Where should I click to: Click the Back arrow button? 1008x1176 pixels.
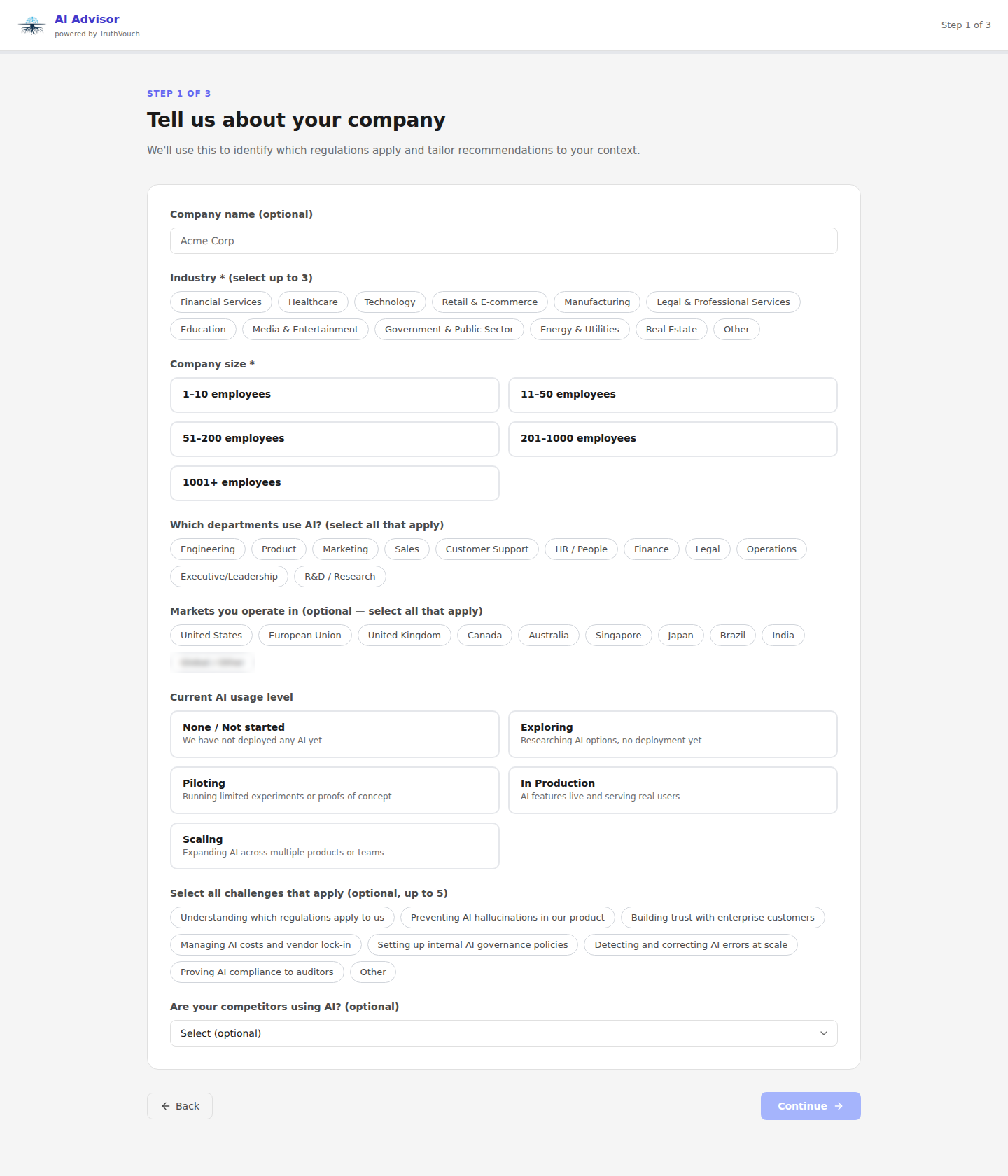point(179,1105)
